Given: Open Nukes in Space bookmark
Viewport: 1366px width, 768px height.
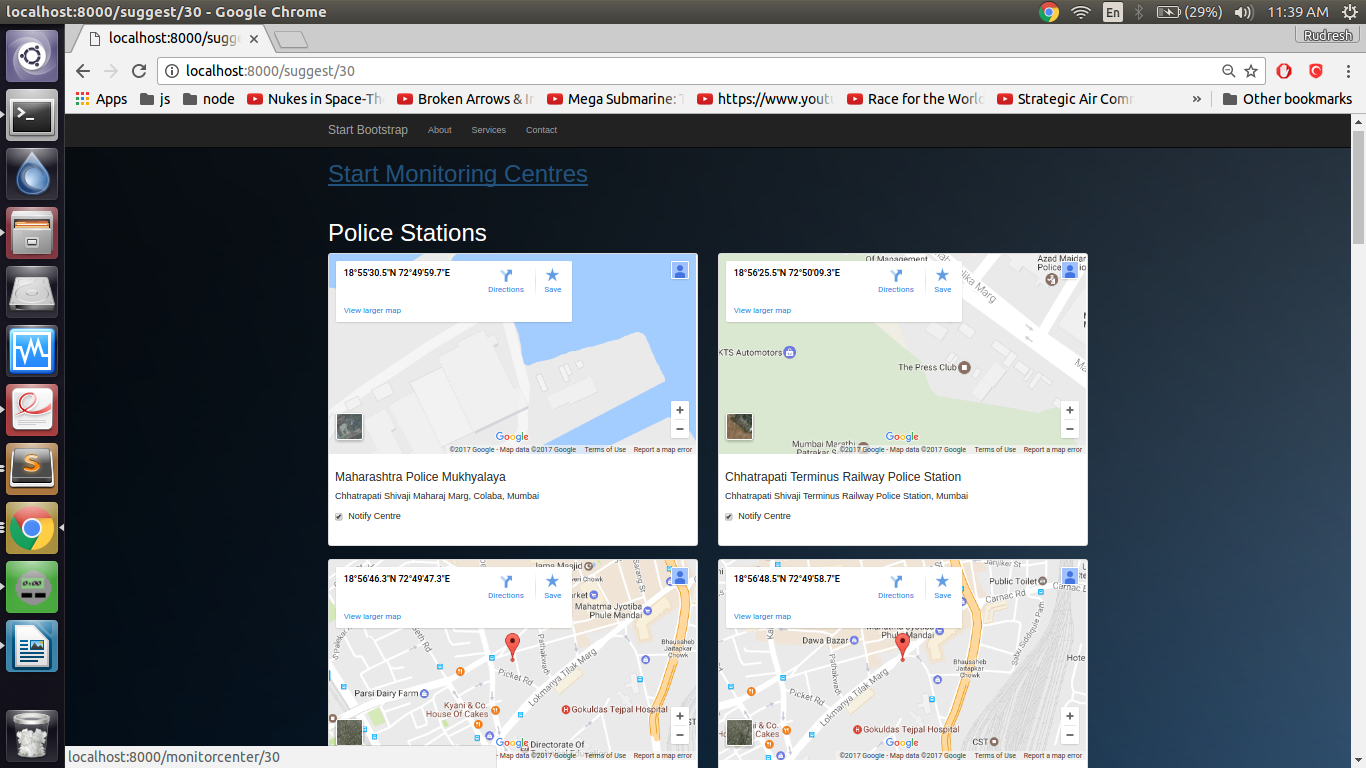Looking at the screenshot, I should click(x=316, y=99).
